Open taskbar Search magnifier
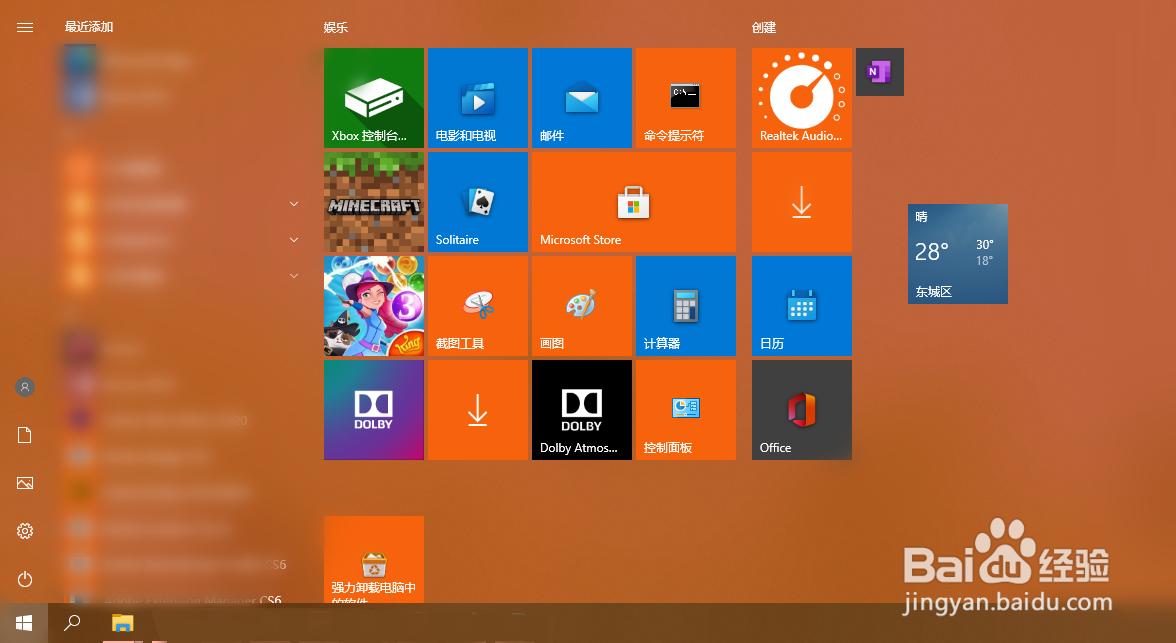 coord(72,623)
